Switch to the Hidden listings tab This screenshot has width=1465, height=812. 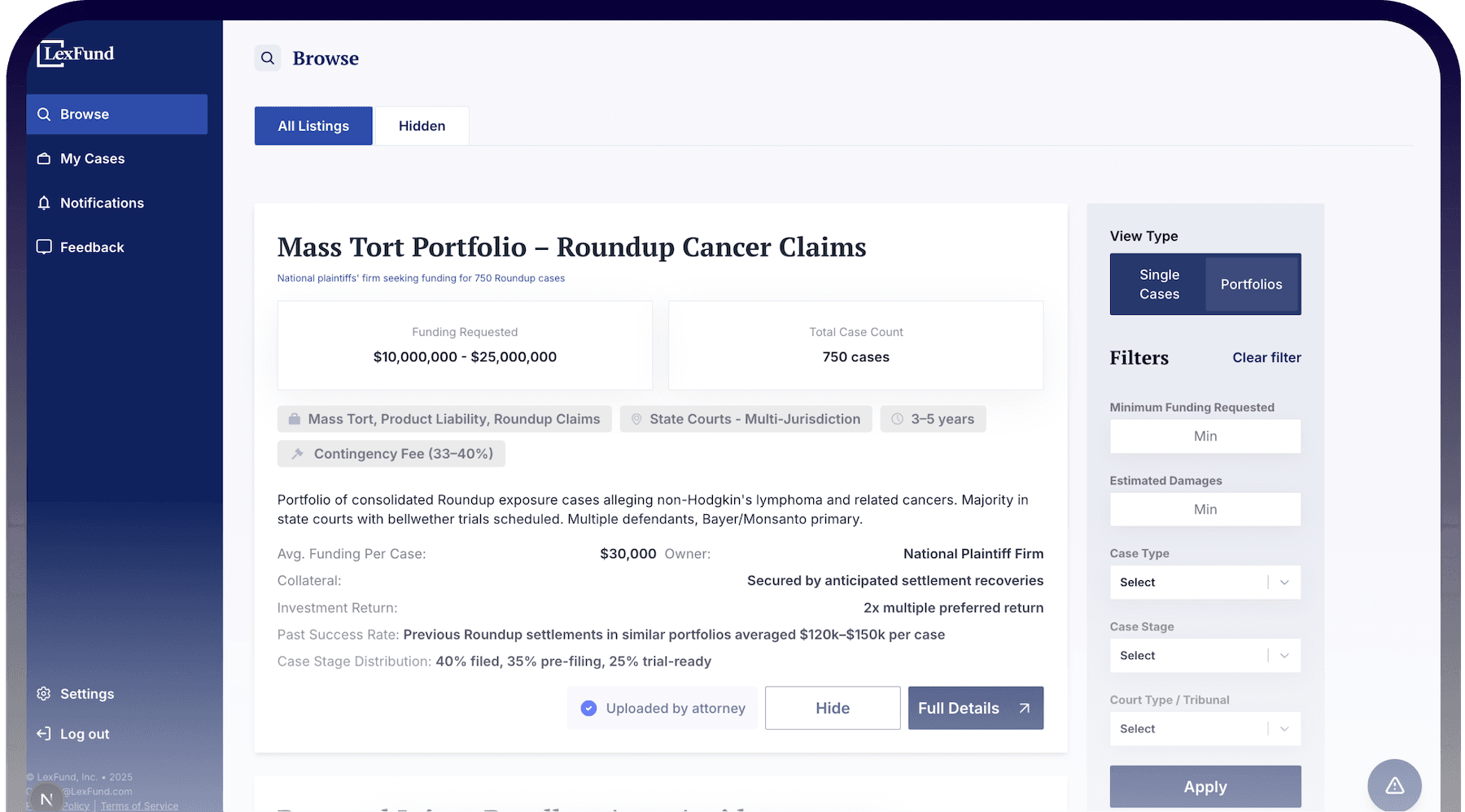click(x=422, y=125)
